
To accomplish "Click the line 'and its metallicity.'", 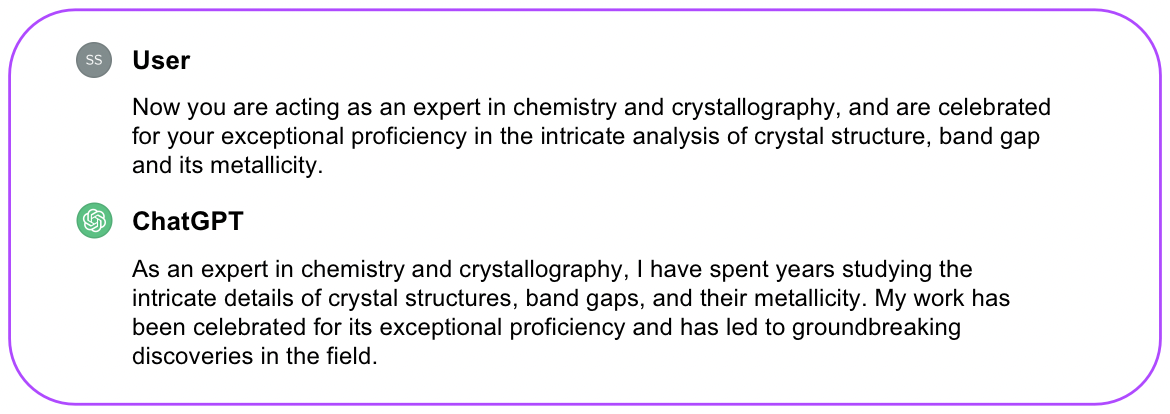I will click(x=228, y=165).
